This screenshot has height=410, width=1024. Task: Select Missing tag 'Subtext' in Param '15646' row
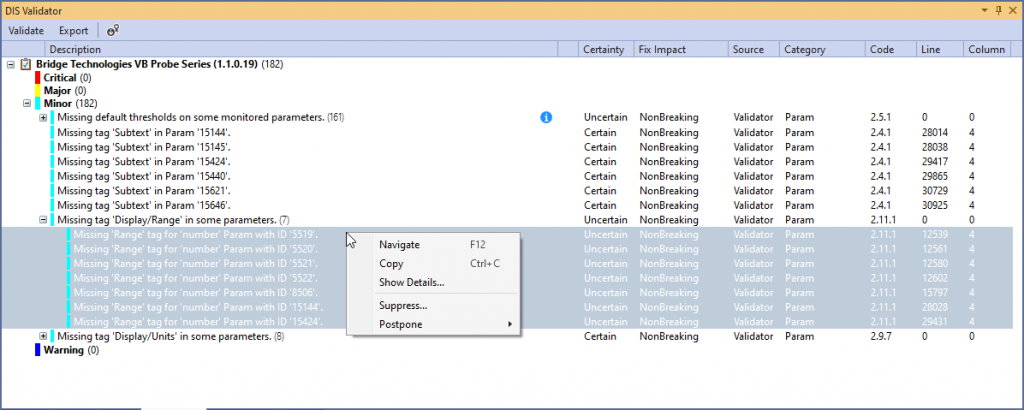[507, 205]
